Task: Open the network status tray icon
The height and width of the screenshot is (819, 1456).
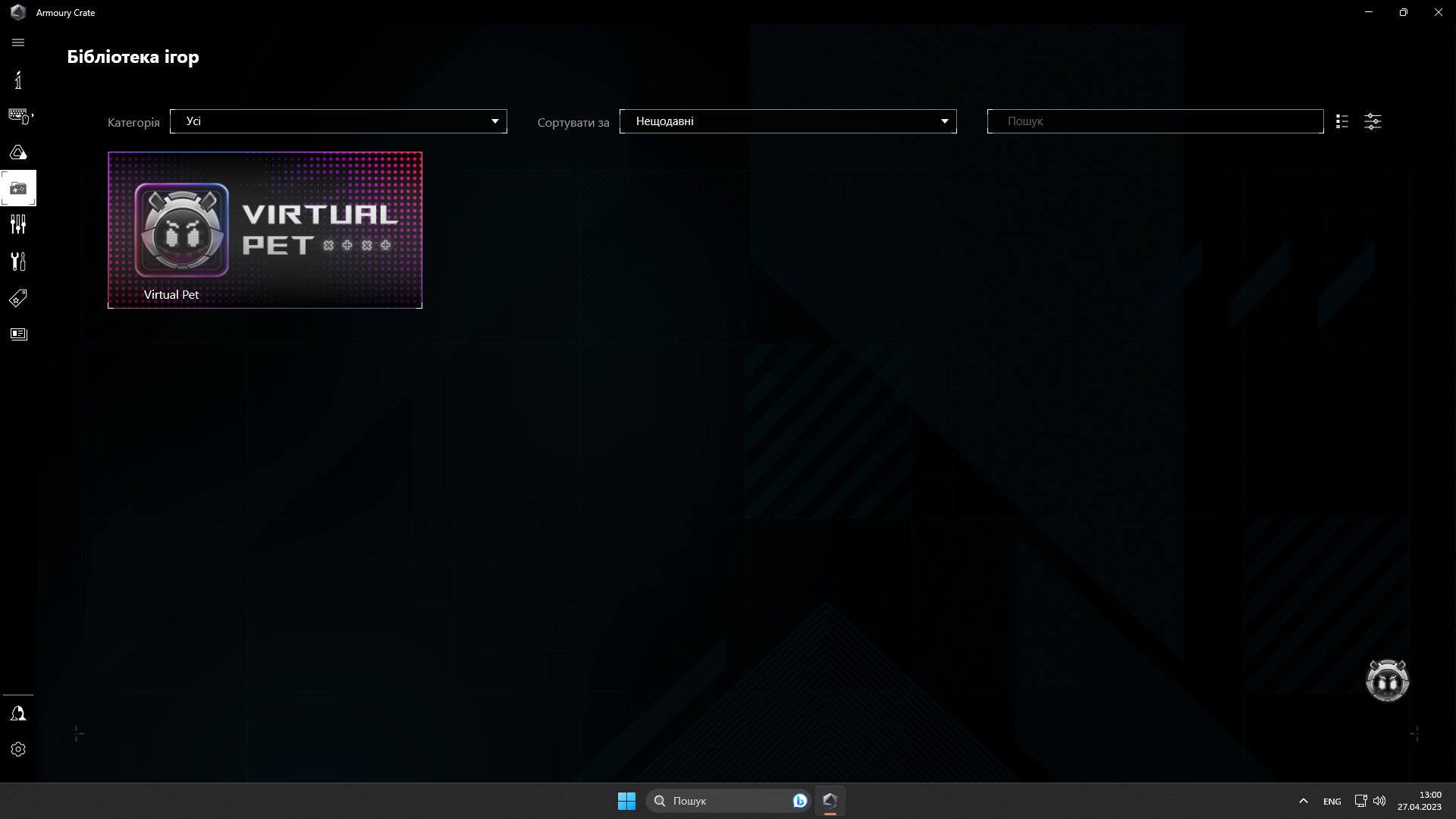Action: pyautogui.click(x=1360, y=801)
